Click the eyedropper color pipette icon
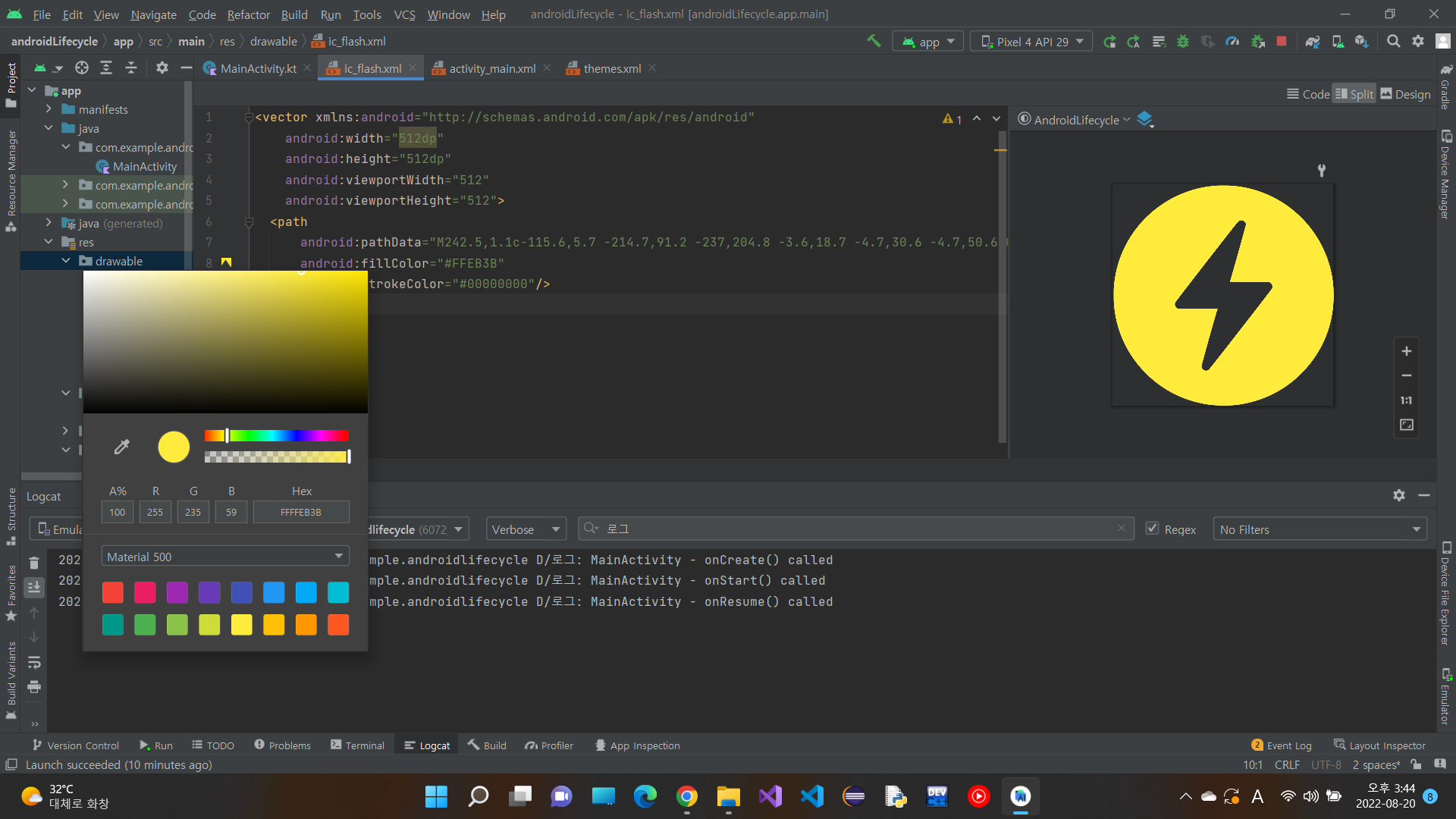The width and height of the screenshot is (1456, 819). [121, 447]
